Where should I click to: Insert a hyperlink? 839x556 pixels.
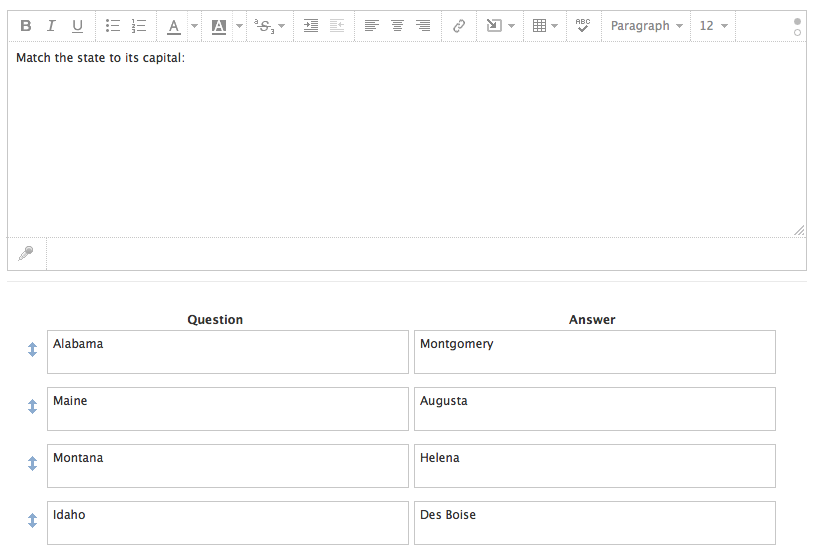pyautogui.click(x=459, y=26)
